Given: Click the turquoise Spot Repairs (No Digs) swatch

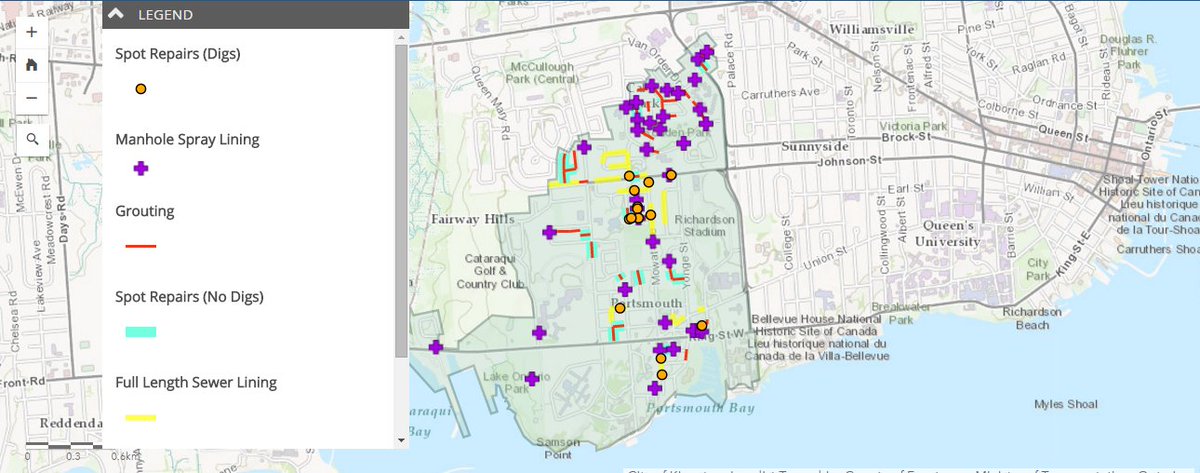Looking at the screenshot, I should [x=141, y=331].
